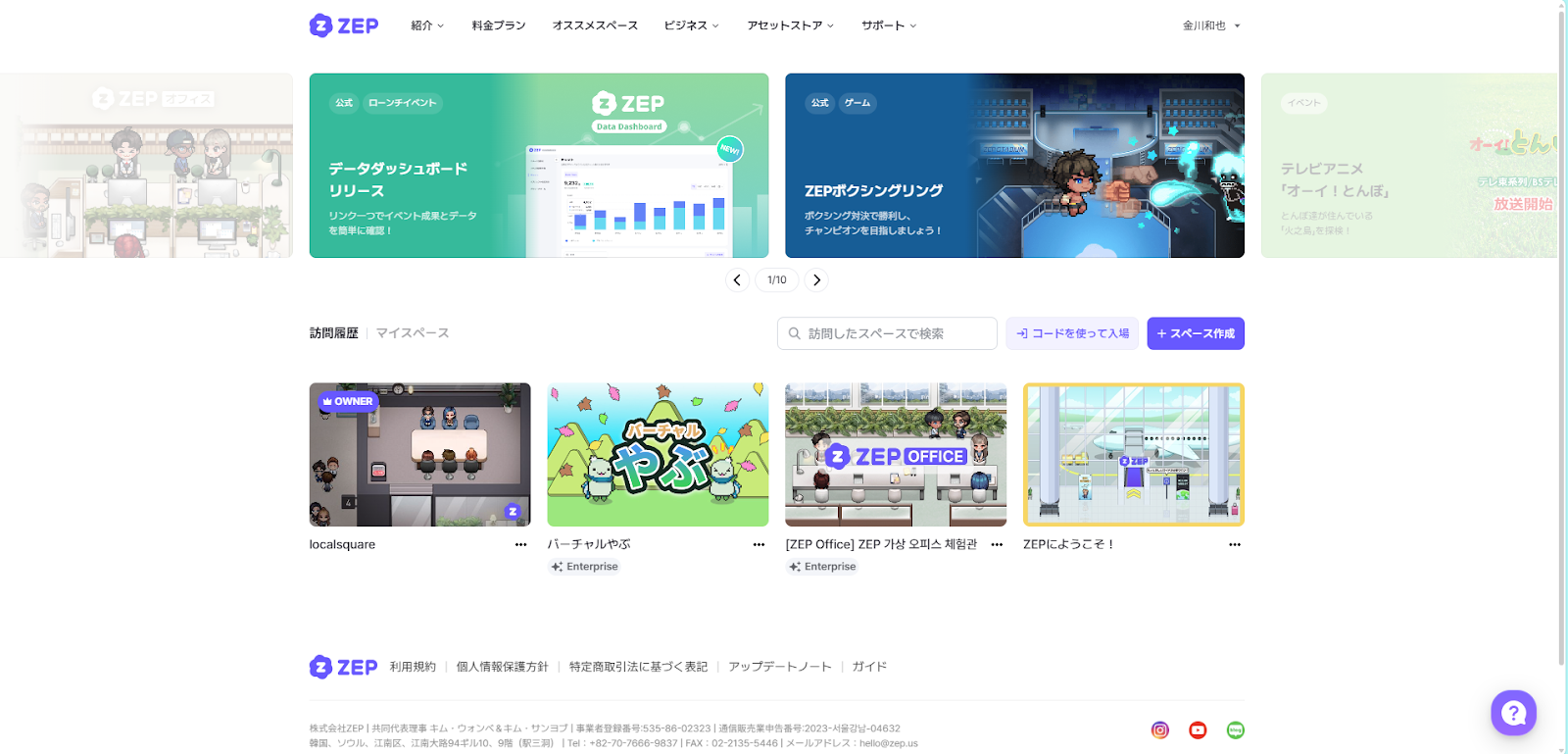Open the Instagram social link
The image size is (1568, 754).
[1160, 729]
